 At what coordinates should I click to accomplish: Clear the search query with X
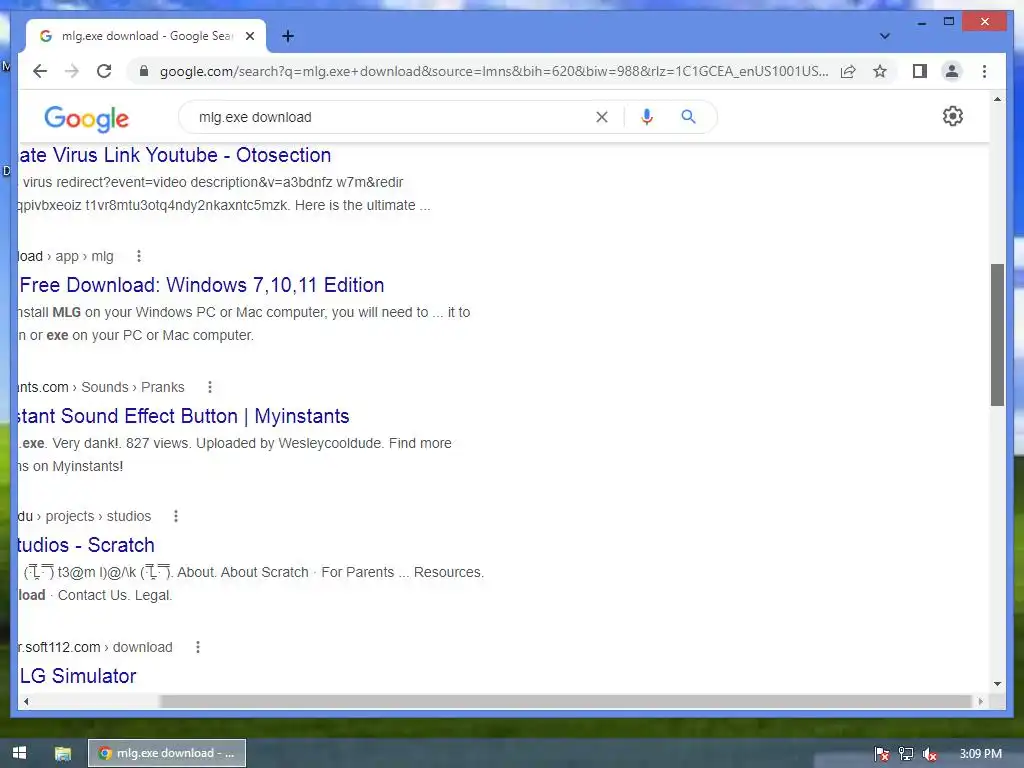[x=601, y=117]
